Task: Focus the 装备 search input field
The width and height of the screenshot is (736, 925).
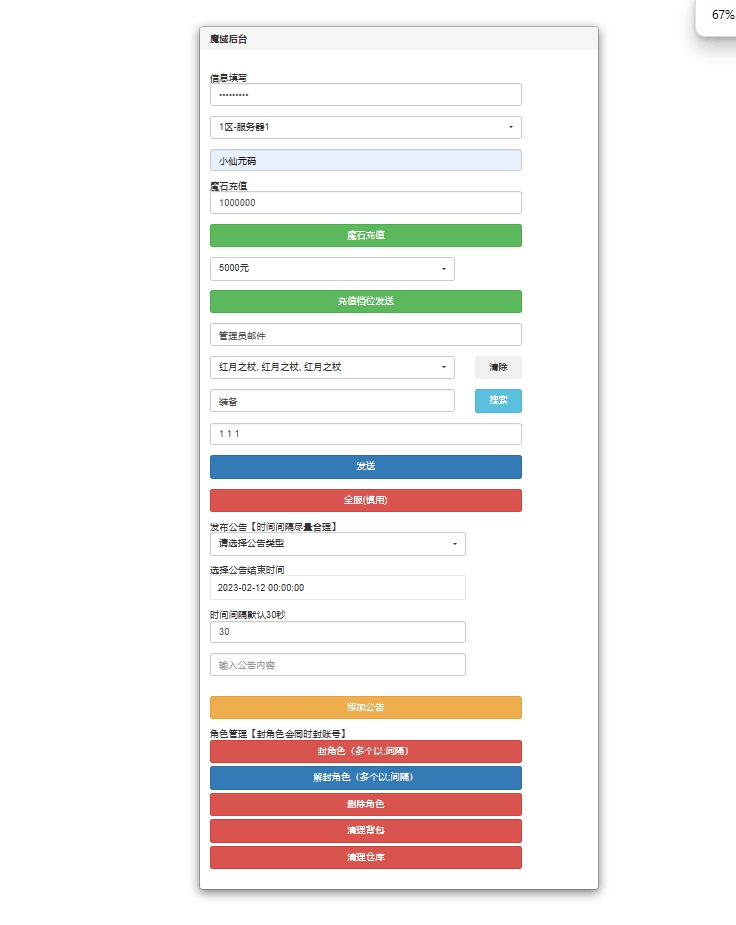Action: [332, 401]
